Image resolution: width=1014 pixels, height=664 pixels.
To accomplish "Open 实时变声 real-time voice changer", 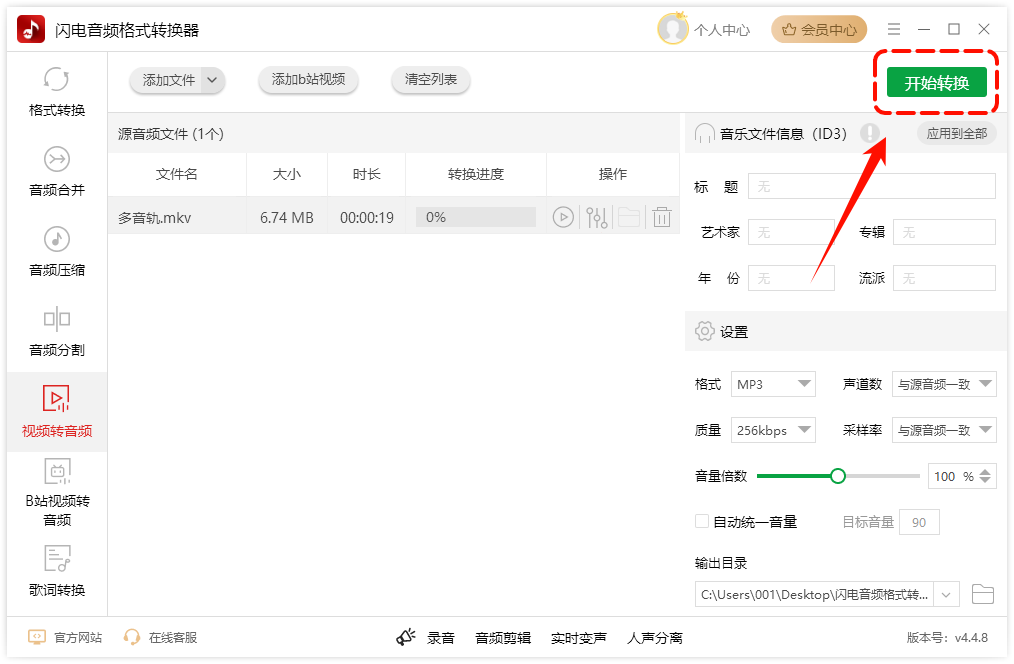I will [x=578, y=638].
